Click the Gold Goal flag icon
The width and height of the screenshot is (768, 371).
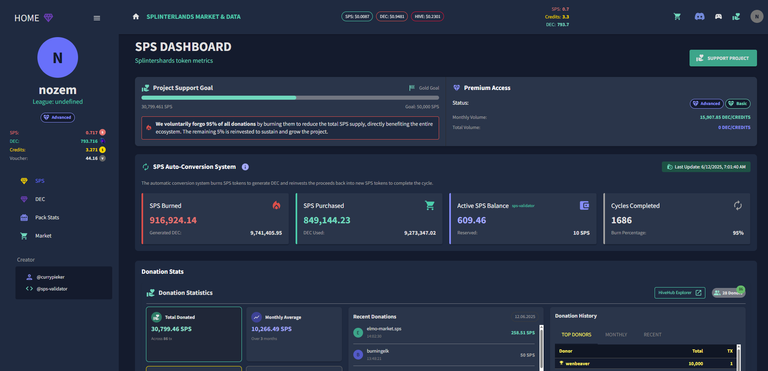tap(412, 88)
